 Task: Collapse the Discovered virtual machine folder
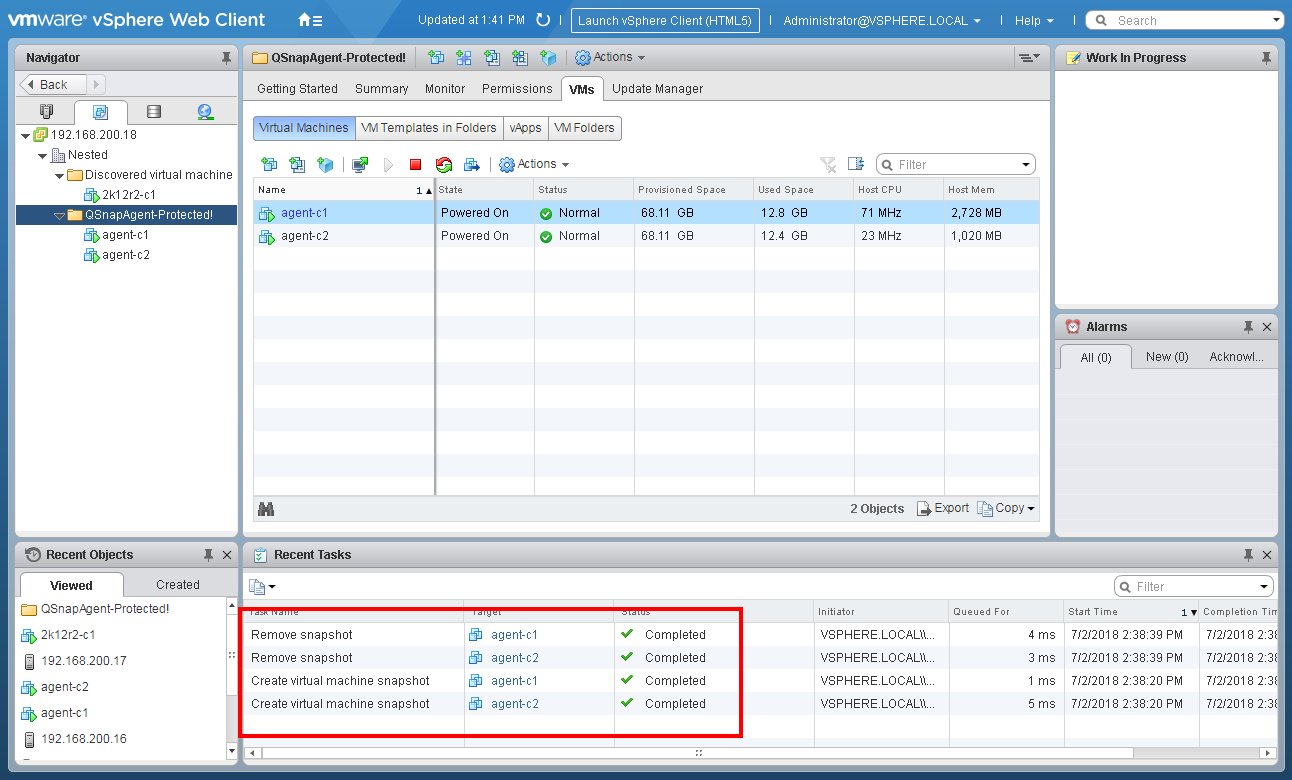(x=60, y=175)
